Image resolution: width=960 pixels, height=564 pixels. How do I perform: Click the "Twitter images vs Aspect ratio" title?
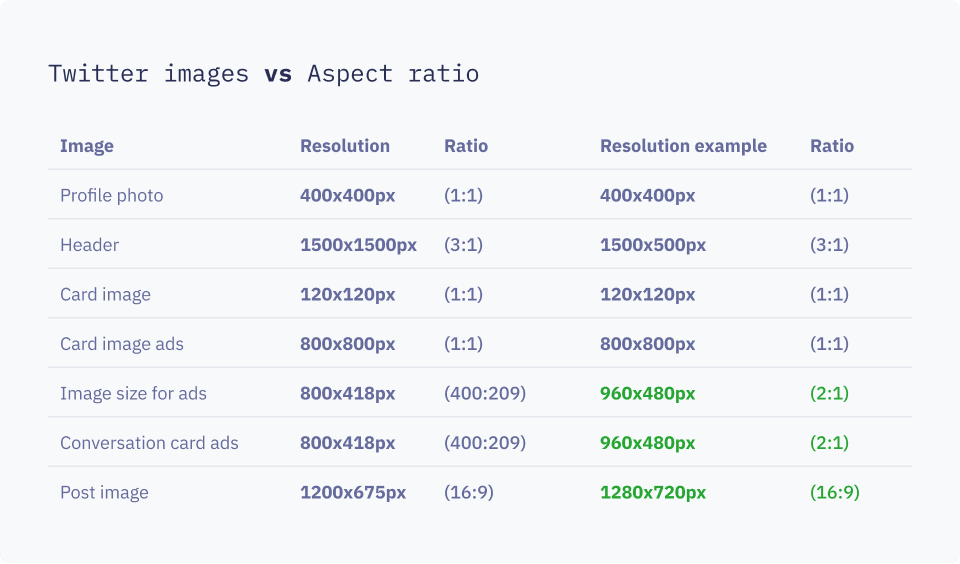coord(263,74)
